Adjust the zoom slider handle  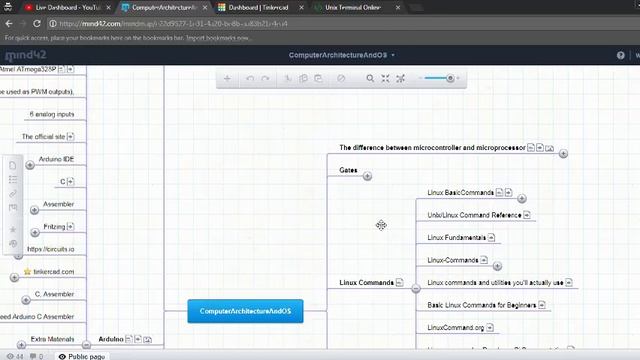click(450, 78)
